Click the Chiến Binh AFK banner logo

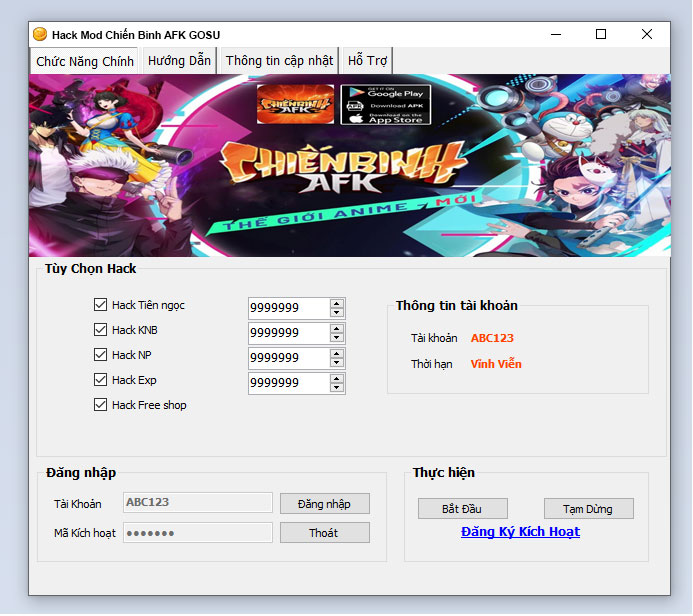tap(343, 168)
